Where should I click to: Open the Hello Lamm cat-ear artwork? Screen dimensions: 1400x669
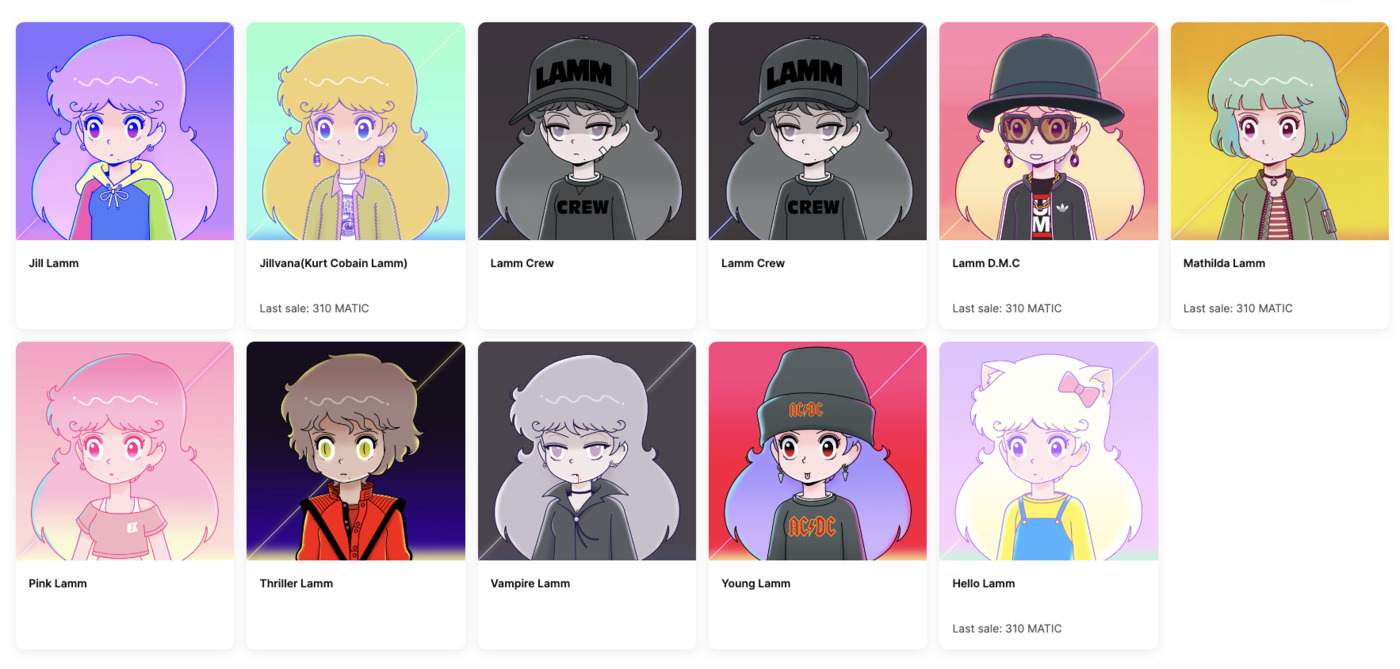(x=1049, y=451)
